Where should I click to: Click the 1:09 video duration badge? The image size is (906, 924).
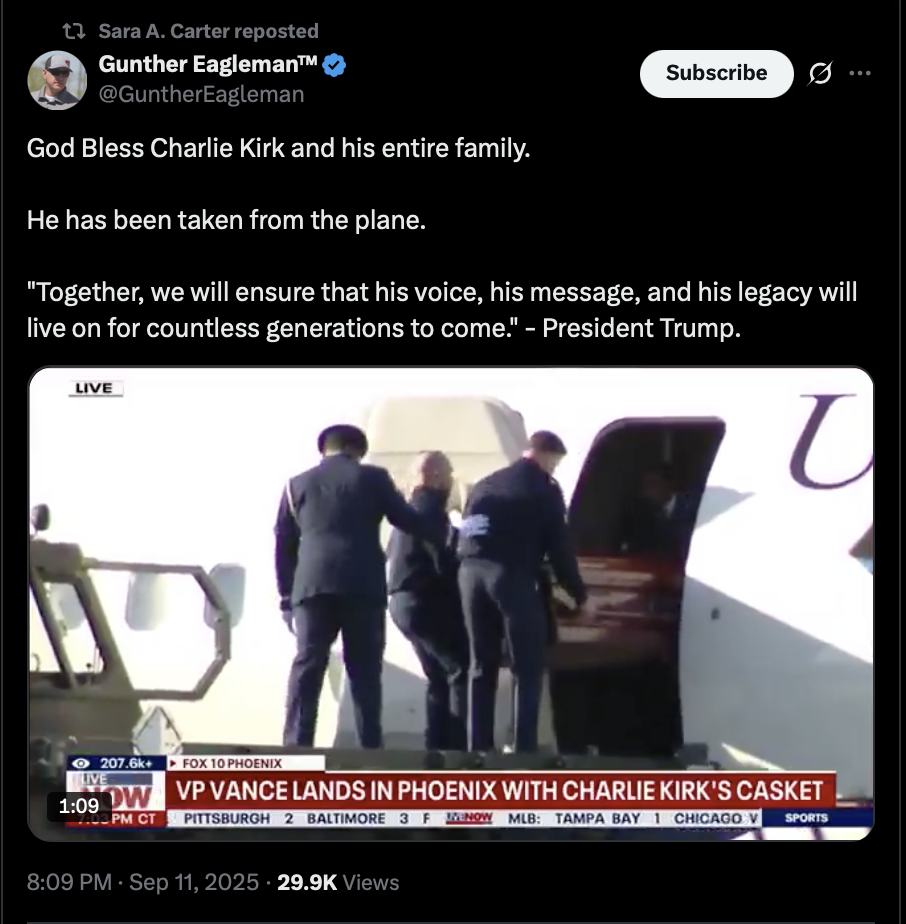tap(79, 806)
